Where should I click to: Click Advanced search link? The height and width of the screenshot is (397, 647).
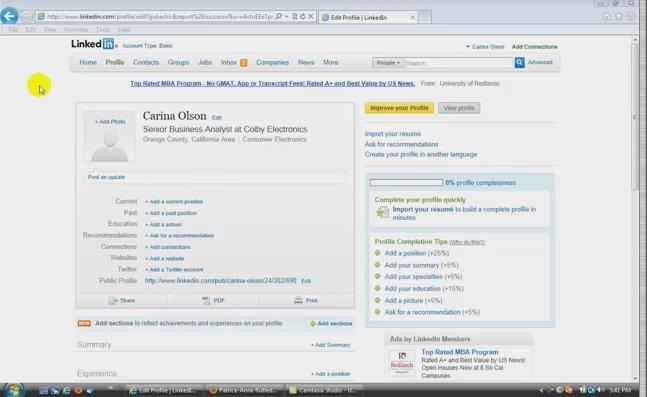[x=540, y=62]
